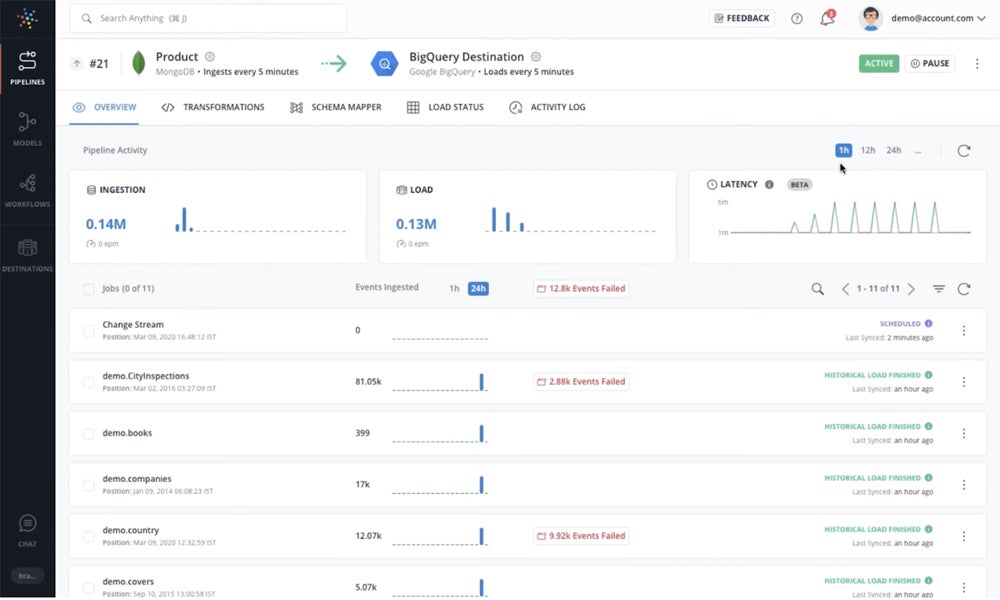Open the pipeline options kebab menu
This screenshot has height=600, width=1000.
pos(977,63)
